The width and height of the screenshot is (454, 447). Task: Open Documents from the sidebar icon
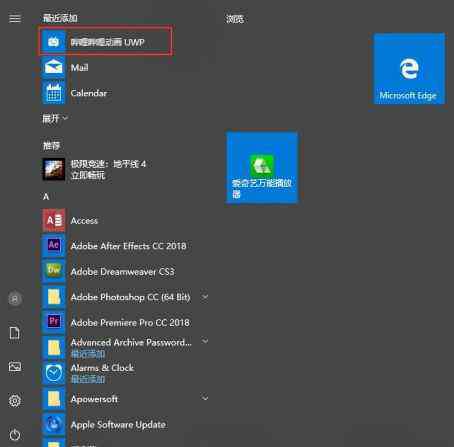(x=15, y=333)
